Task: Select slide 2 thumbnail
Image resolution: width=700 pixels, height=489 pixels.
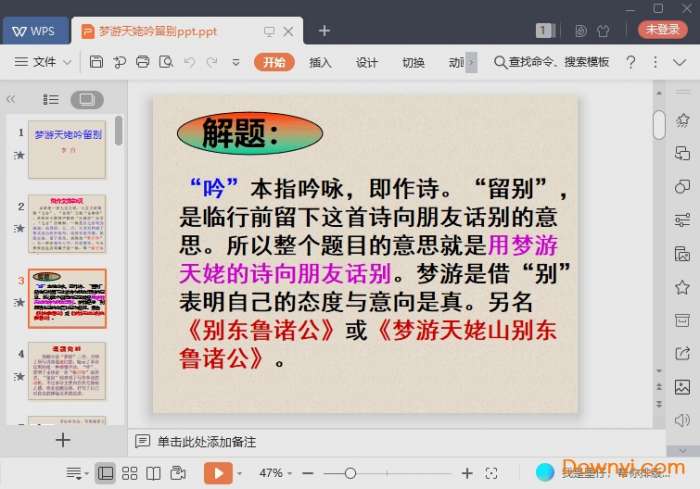Action: tap(67, 223)
